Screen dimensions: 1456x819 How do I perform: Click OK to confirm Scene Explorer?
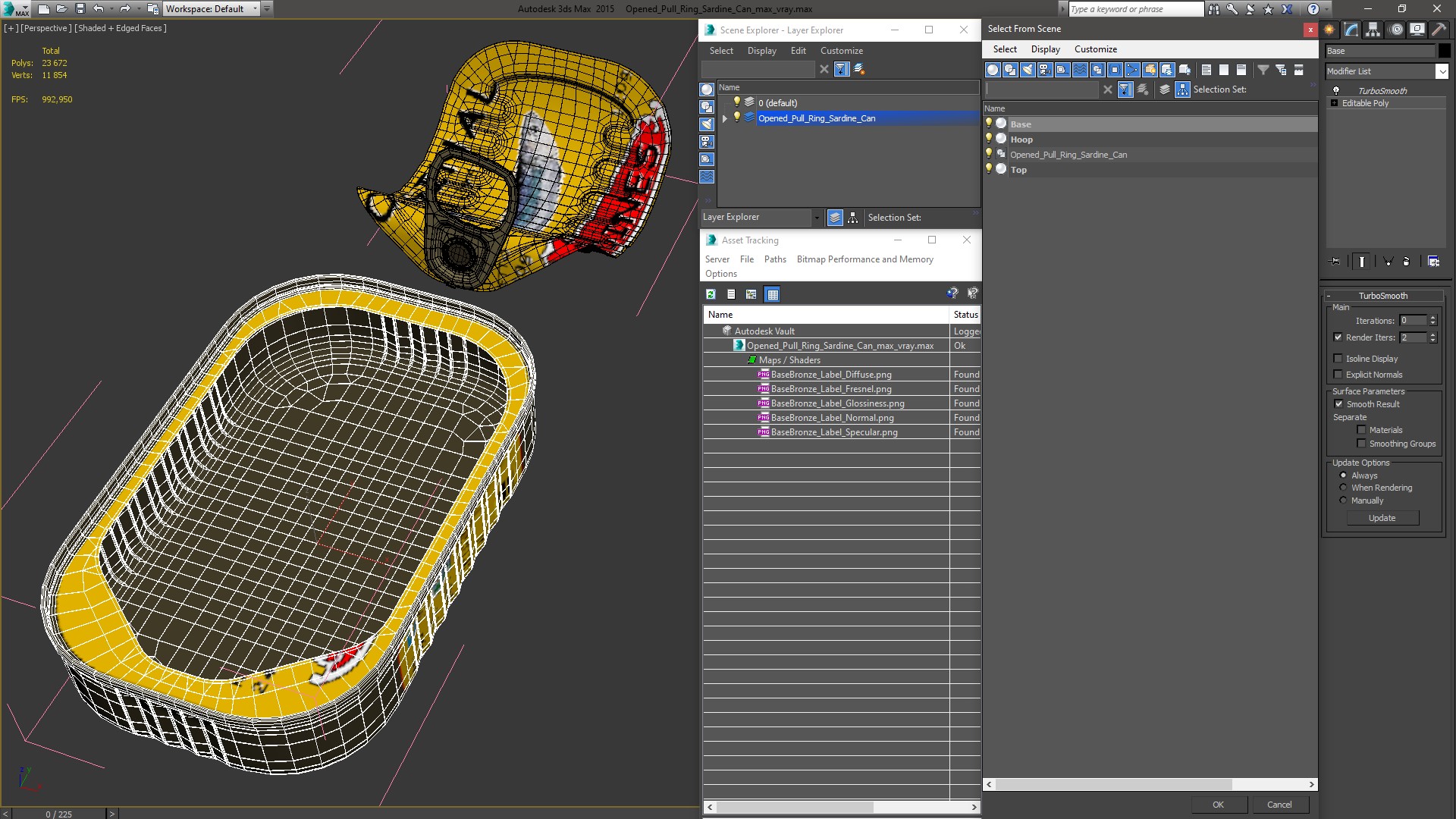coord(1217,804)
